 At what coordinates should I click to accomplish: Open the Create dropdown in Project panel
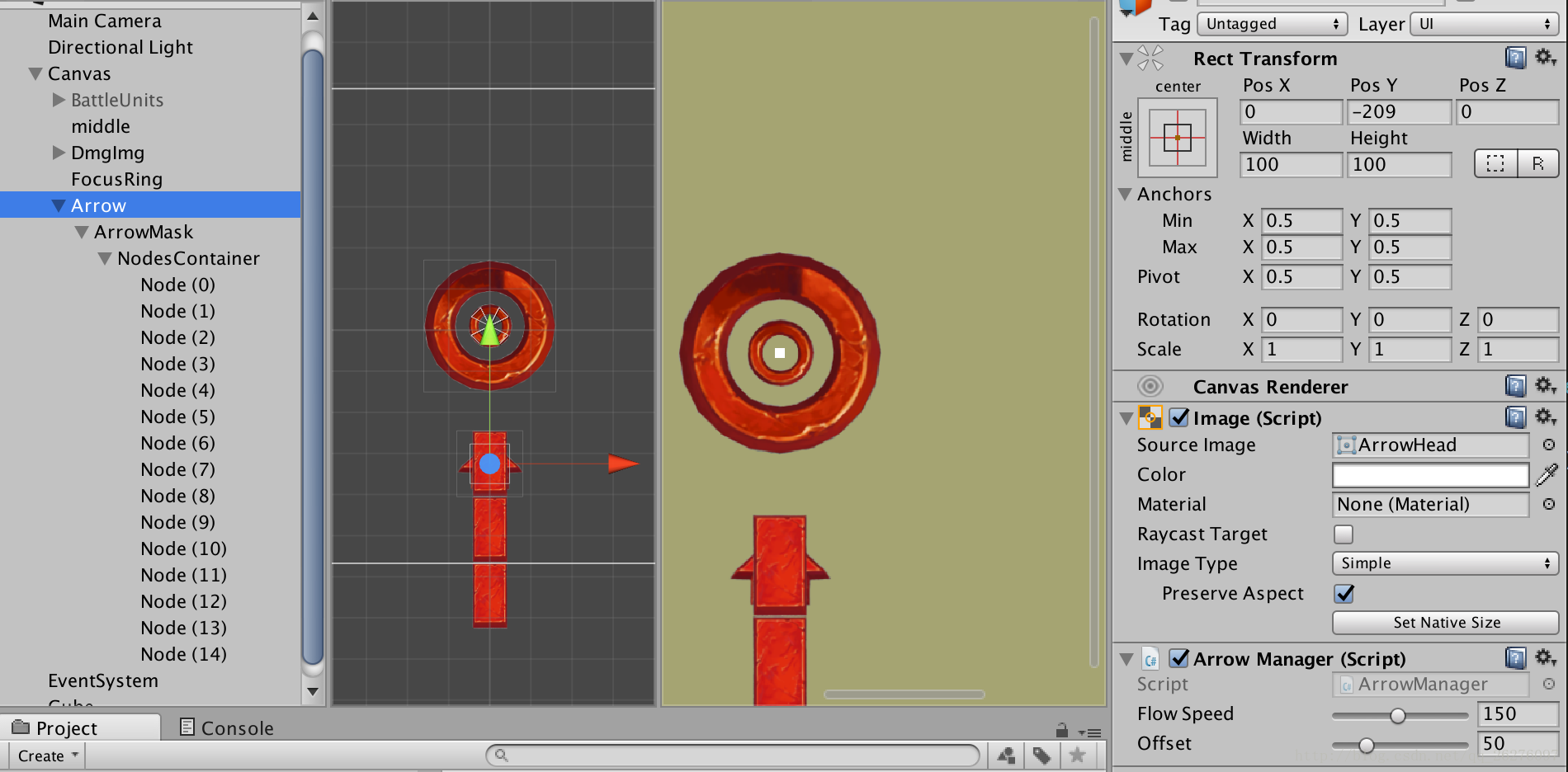[x=47, y=756]
